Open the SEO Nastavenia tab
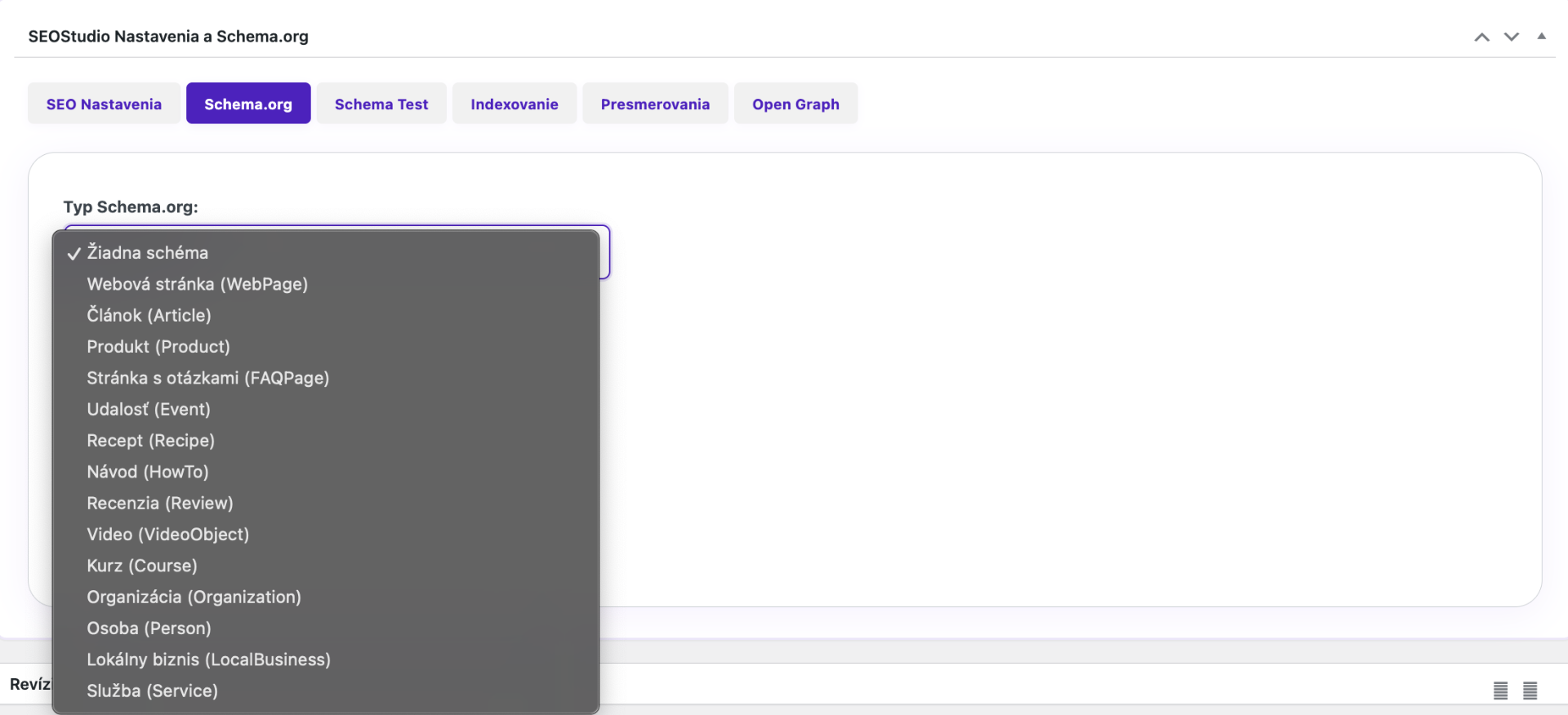Viewport: 1568px width, 715px height. point(104,104)
